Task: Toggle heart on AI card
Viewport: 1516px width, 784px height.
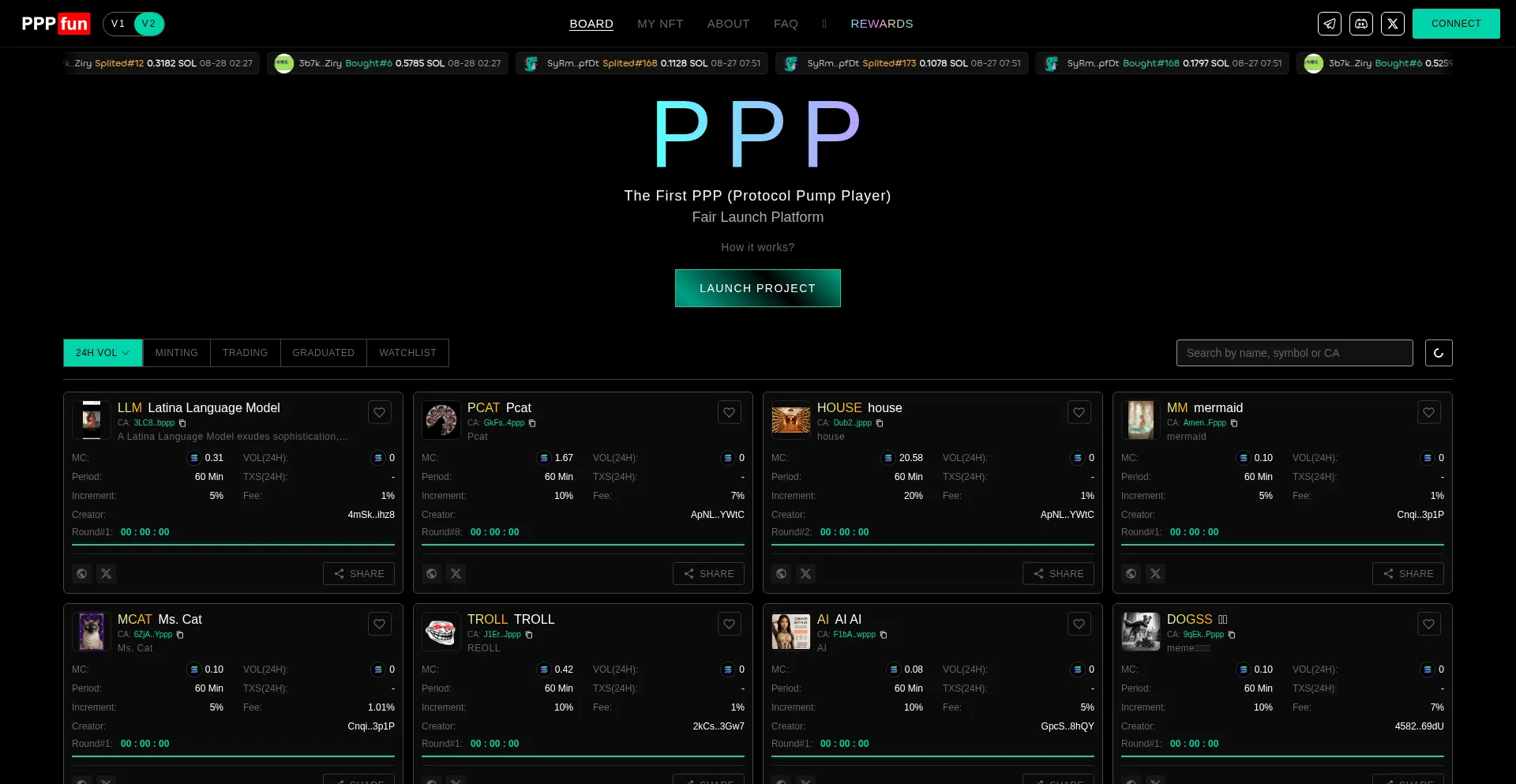Action: pos(1079,624)
